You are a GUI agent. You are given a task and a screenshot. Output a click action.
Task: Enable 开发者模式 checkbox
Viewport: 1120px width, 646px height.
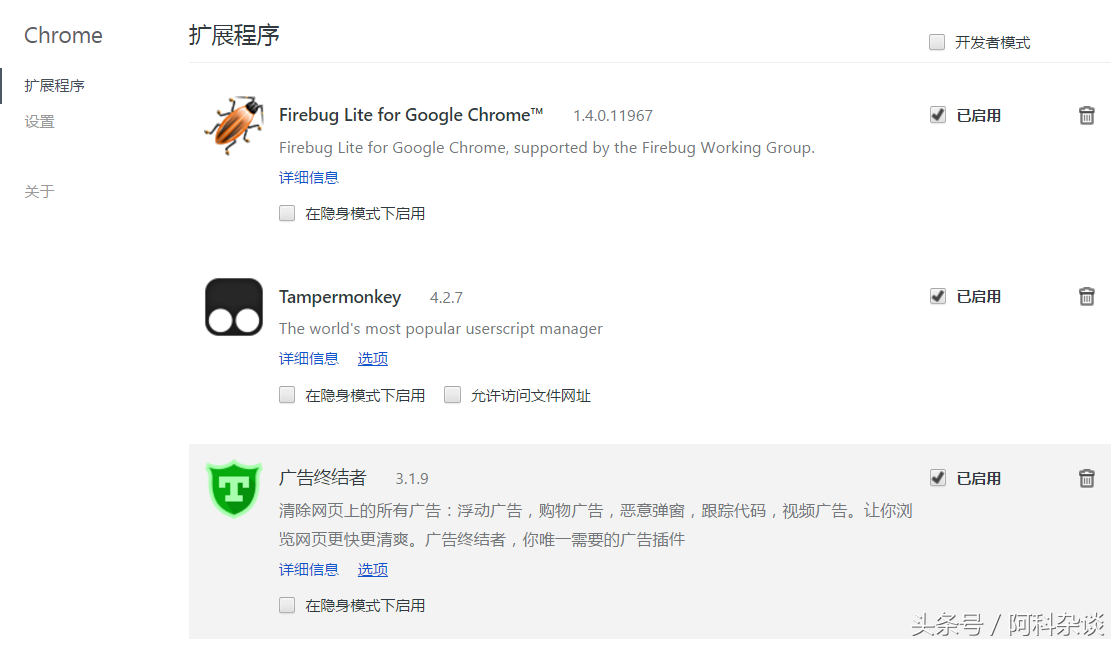(x=937, y=42)
